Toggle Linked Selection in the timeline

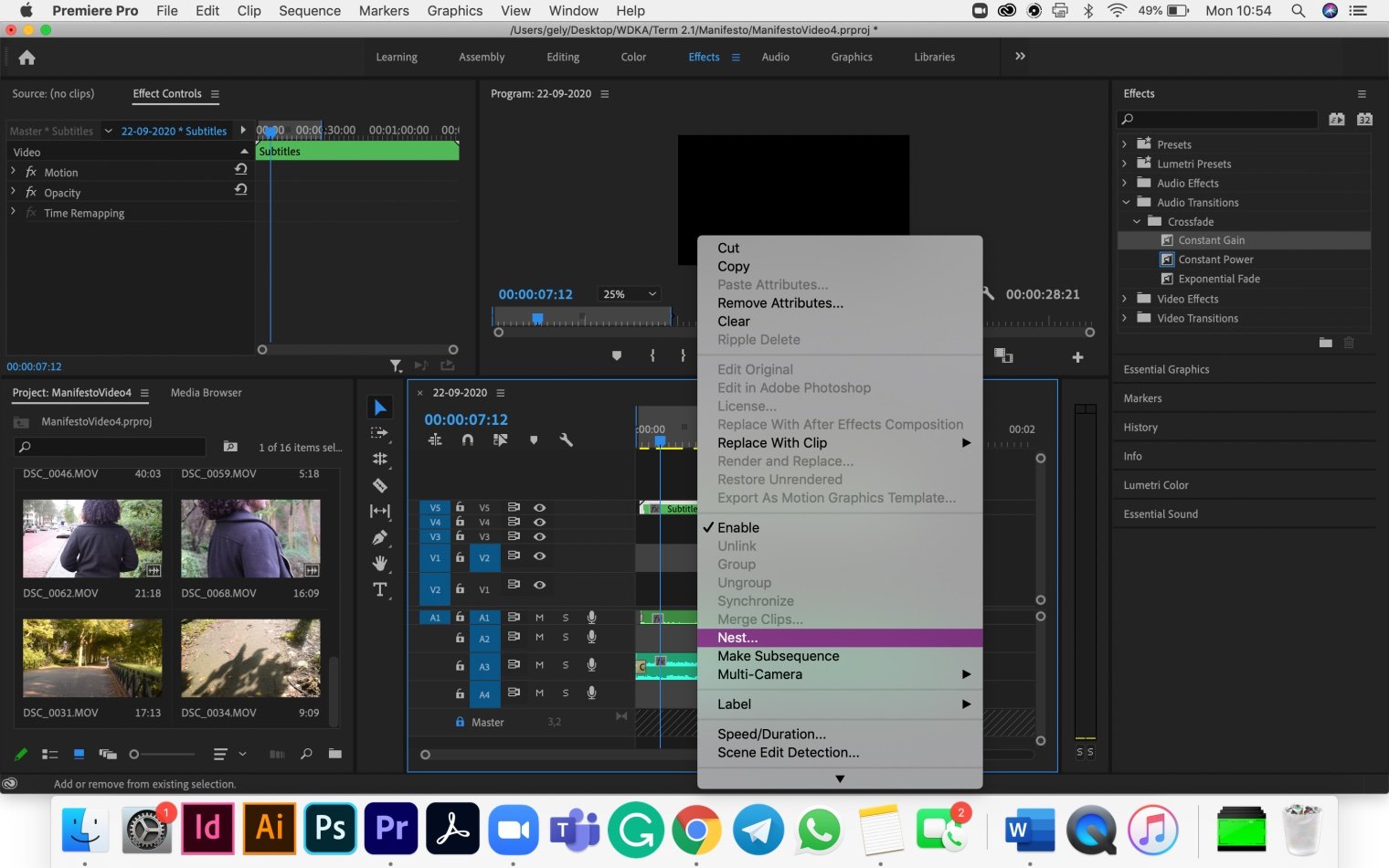coord(501,440)
